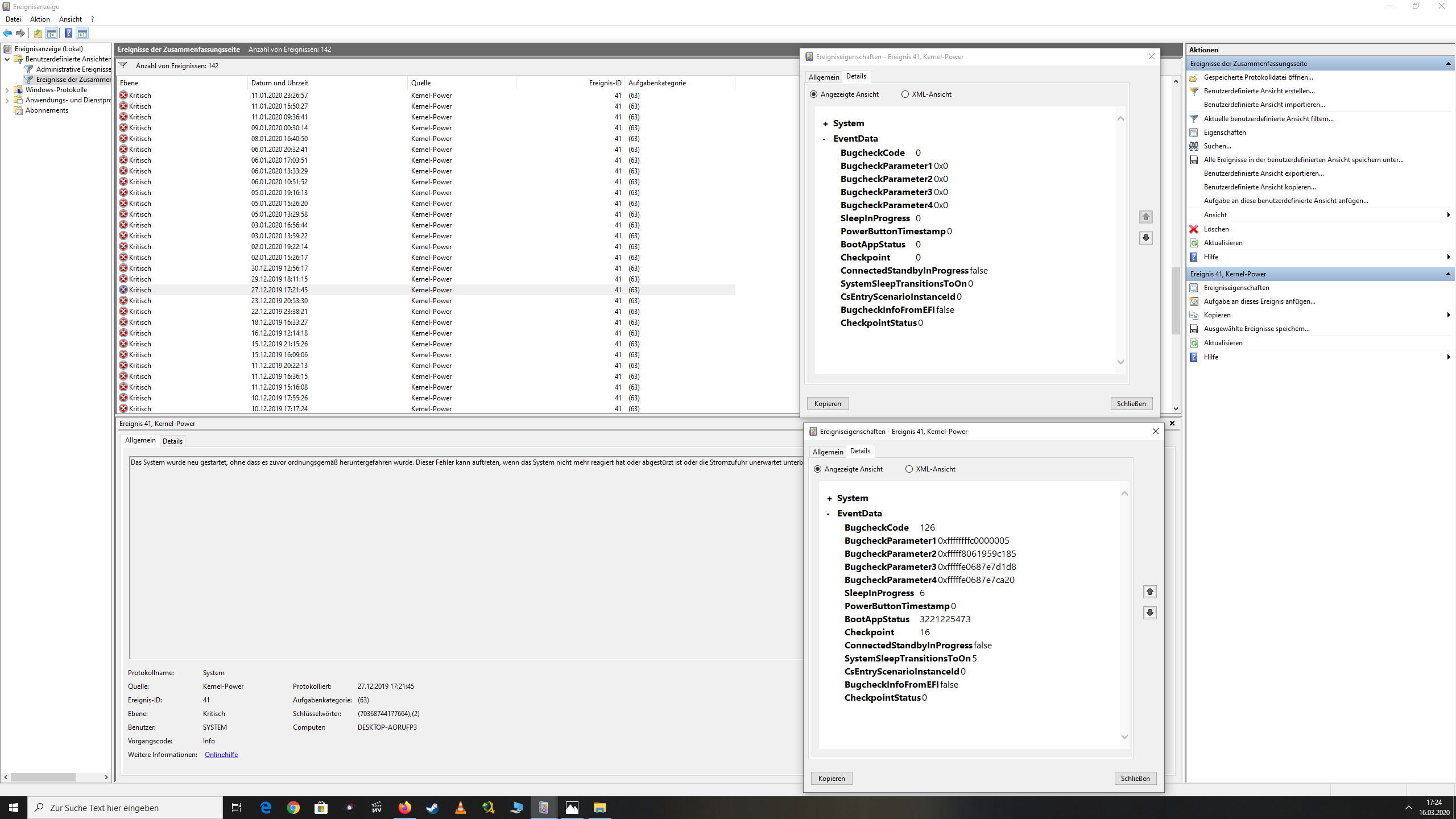Viewport: 1456px width, 819px height.
Task: Expand System node in upper dialog
Action: 825,123
